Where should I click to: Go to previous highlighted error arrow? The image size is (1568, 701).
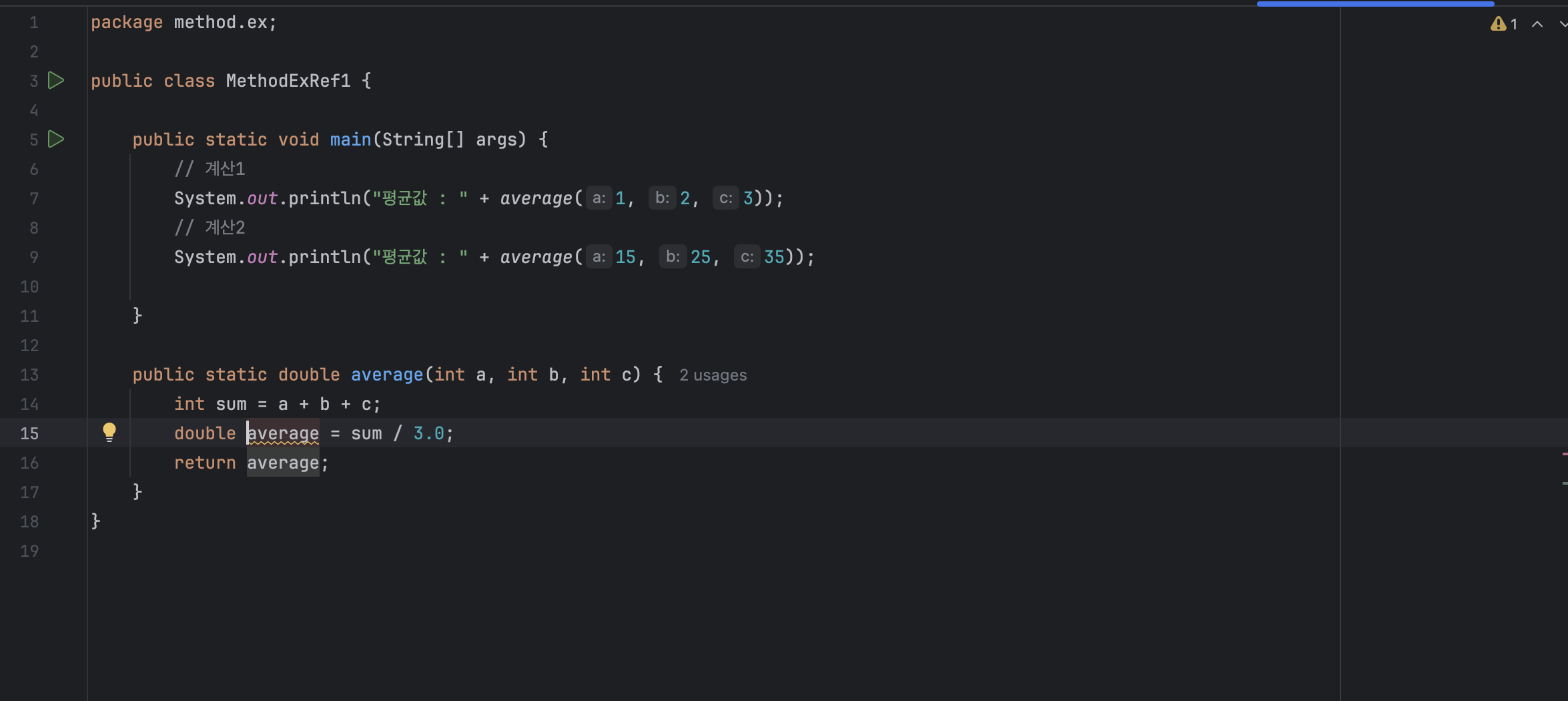pos(1537,24)
